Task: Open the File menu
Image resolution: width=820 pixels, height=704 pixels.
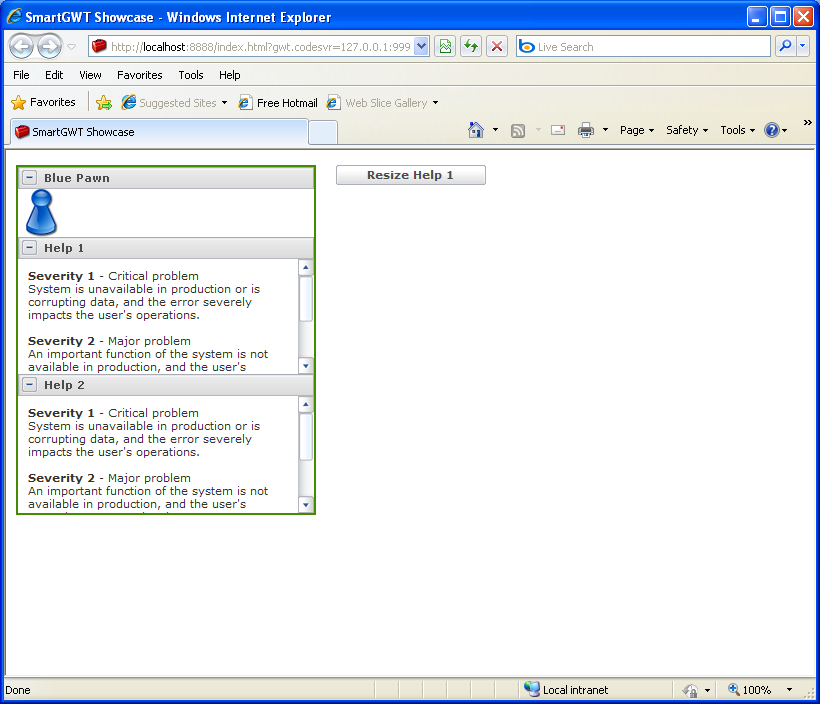Action: (21, 75)
